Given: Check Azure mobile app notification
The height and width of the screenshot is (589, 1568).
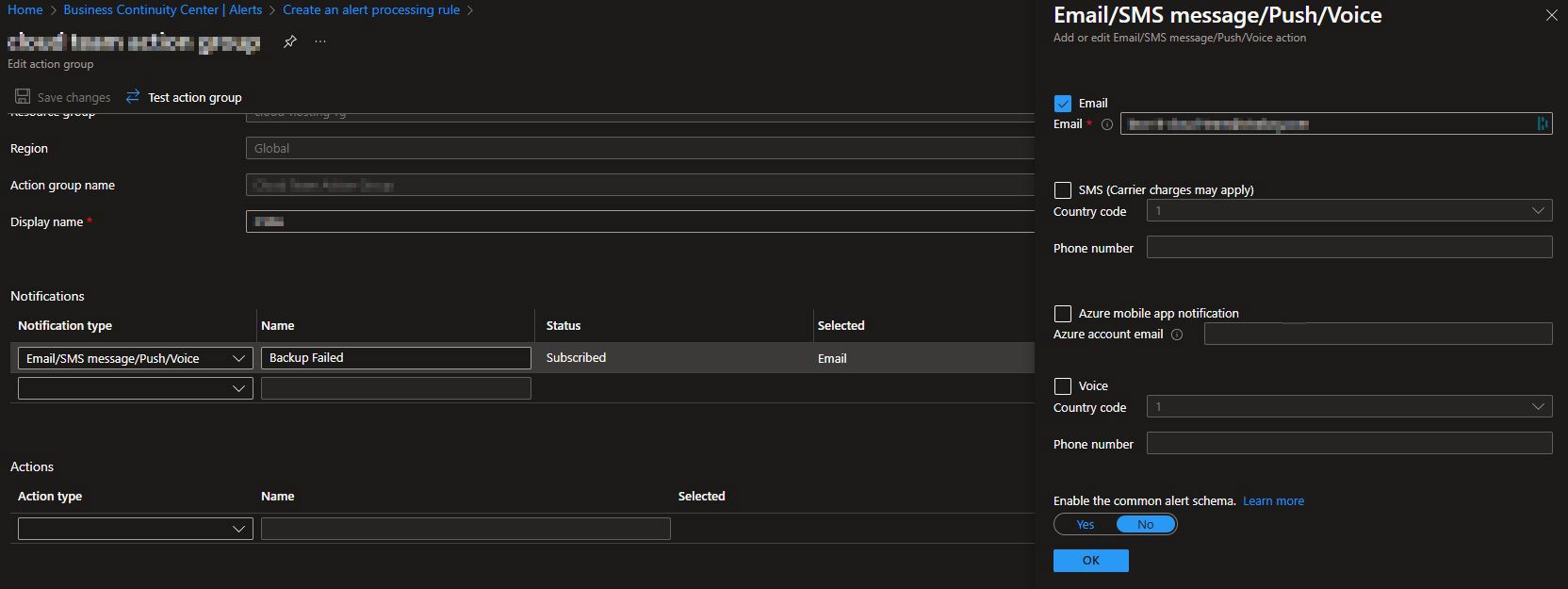Looking at the screenshot, I should (1063, 314).
